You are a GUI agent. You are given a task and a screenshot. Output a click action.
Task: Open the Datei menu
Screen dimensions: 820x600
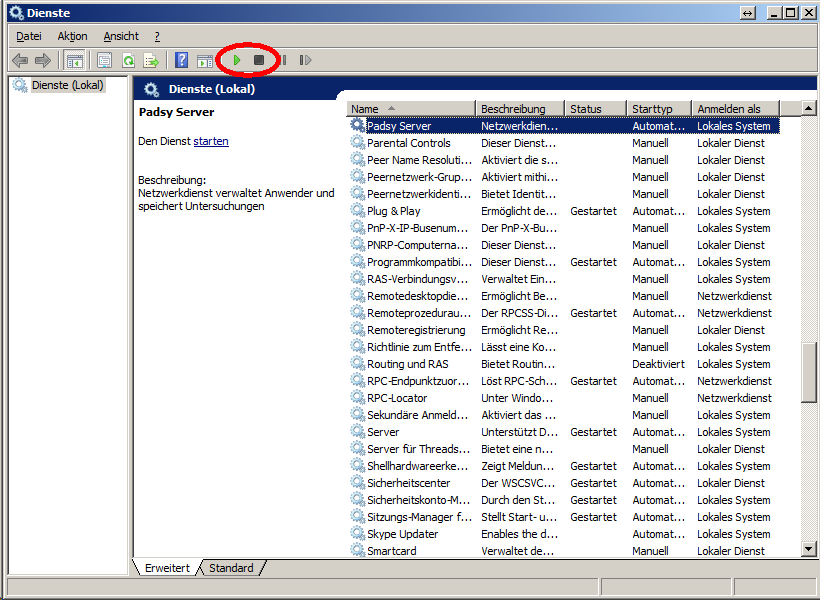point(29,36)
